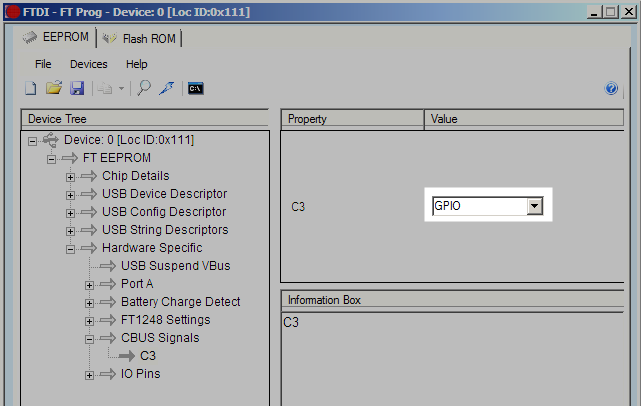This screenshot has height=406, width=641.
Task: Program devices with the lightning bolt icon
Action: click(x=167, y=88)
